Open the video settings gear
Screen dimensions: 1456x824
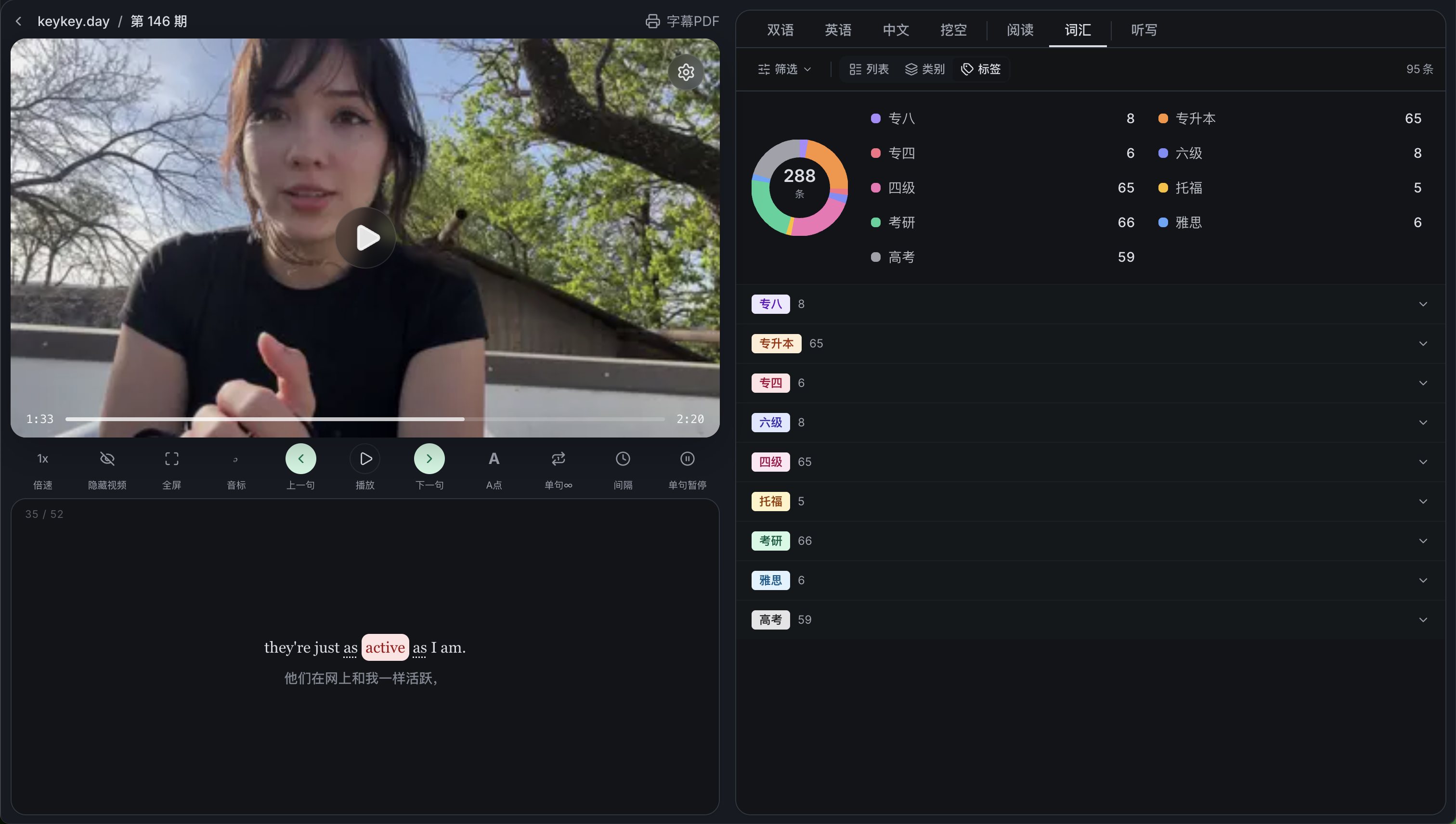(686, 73)
